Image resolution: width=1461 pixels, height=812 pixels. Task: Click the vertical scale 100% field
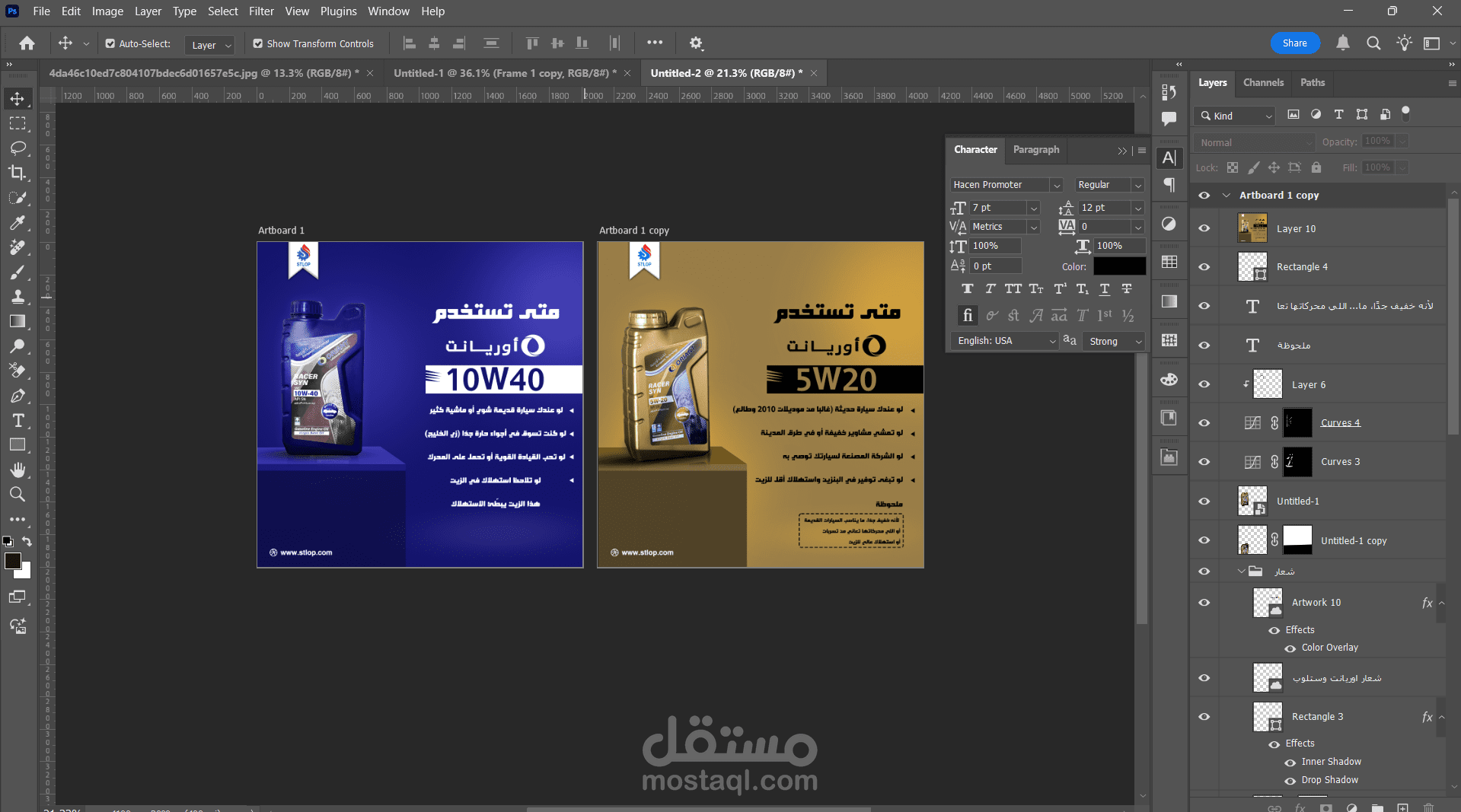(994, 247)
